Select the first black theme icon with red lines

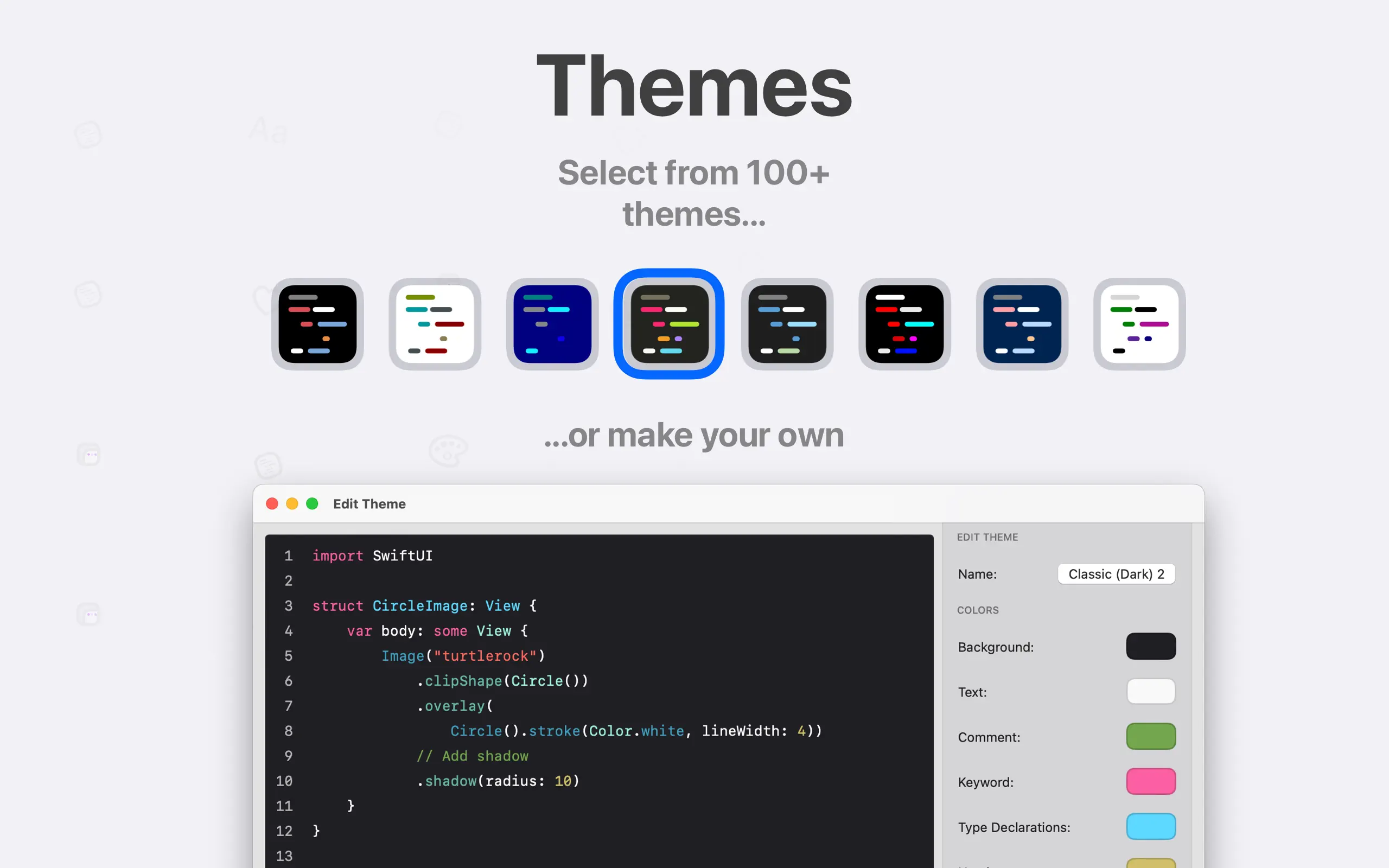[x=317, y=324]
